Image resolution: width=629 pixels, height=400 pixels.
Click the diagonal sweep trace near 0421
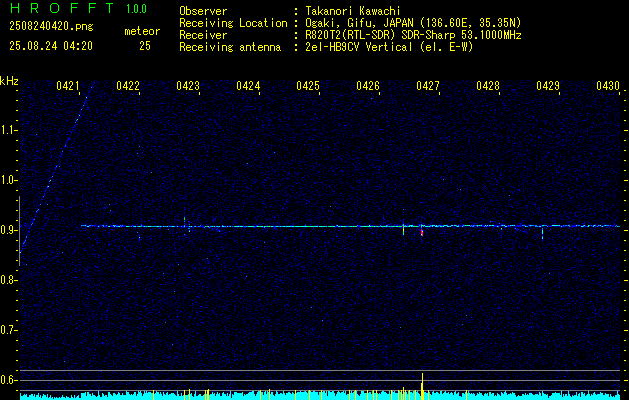tap(56, 169)
